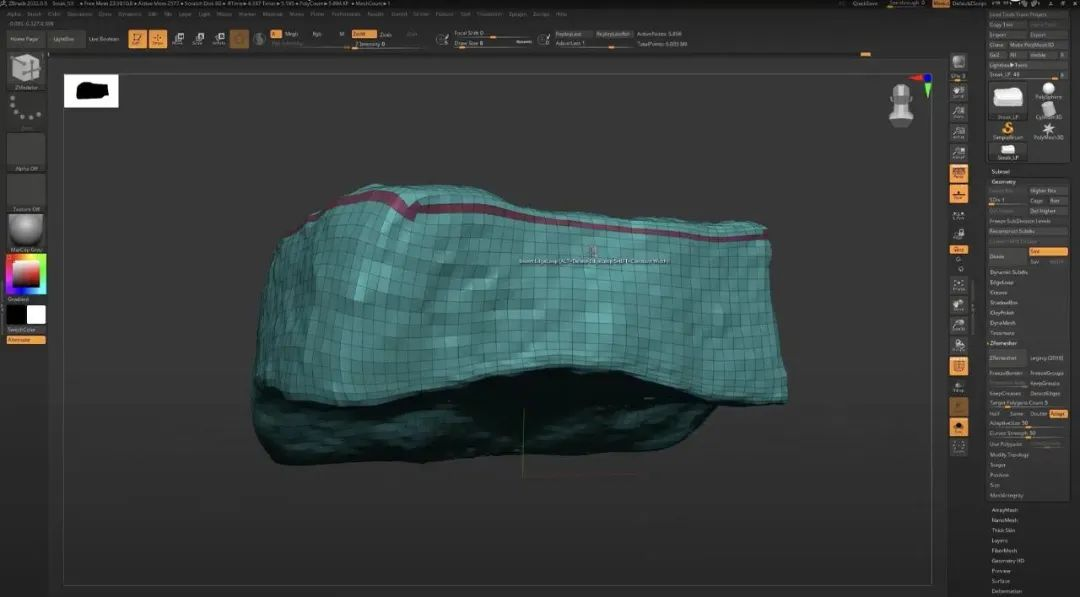Select the PolyMesh3D star tool
1080x597 pixels.
pyautogui.click(x=1048, y=132)
